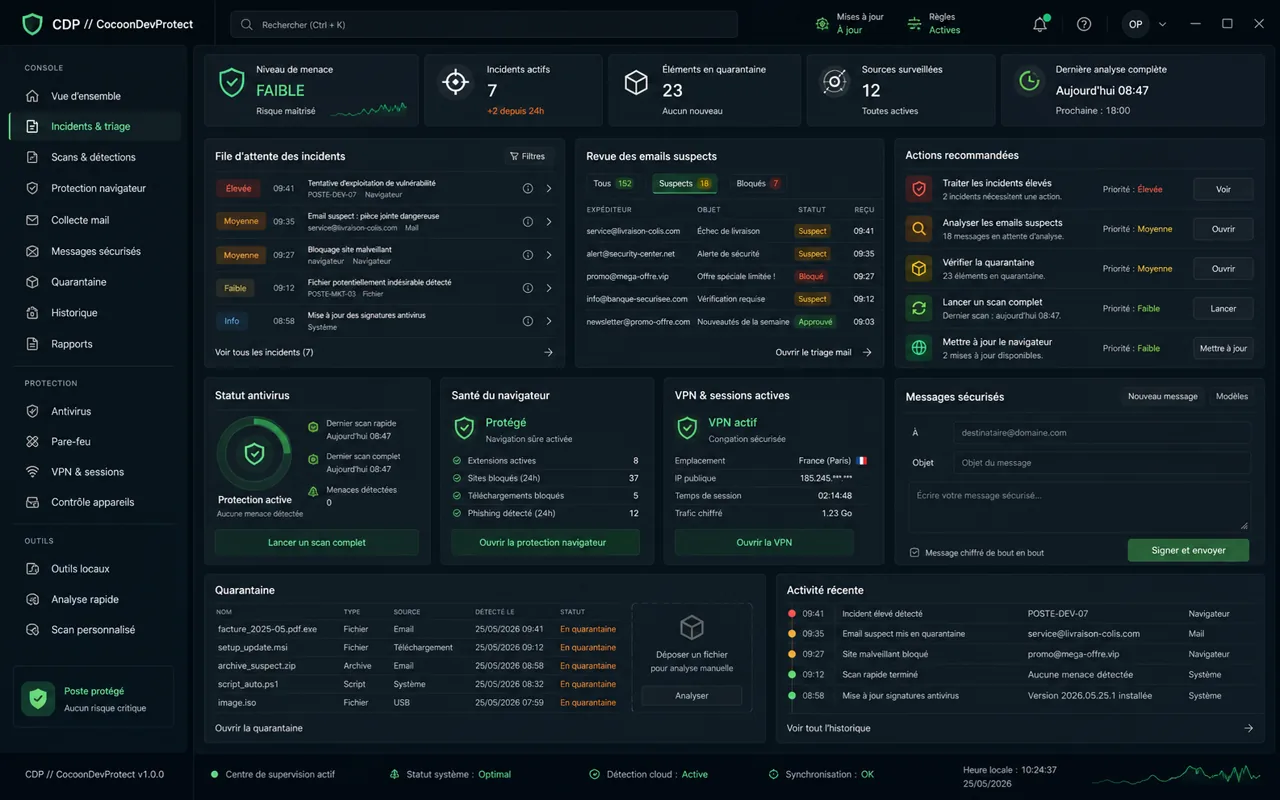Select the facture_2025-05.pdf.exe quarantine row
The height and width of the screenshot is (800, 1280).
tap(417, 629)
